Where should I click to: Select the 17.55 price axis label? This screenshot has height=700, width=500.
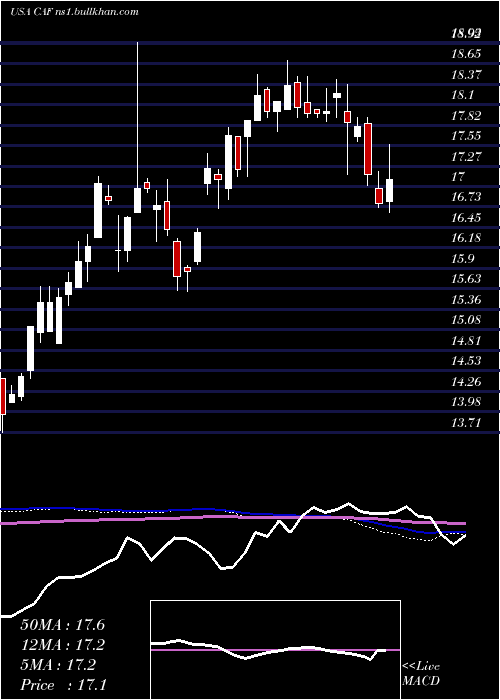pyautogui.click(x=466, y=135)
